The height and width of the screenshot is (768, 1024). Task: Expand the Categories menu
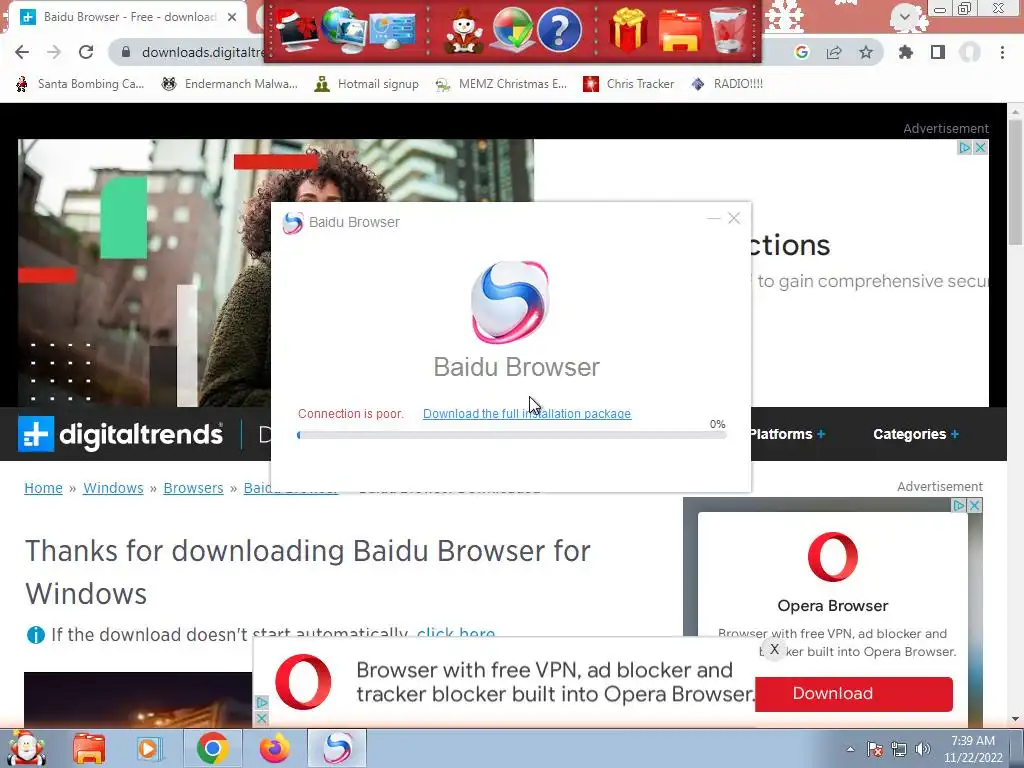916,434
